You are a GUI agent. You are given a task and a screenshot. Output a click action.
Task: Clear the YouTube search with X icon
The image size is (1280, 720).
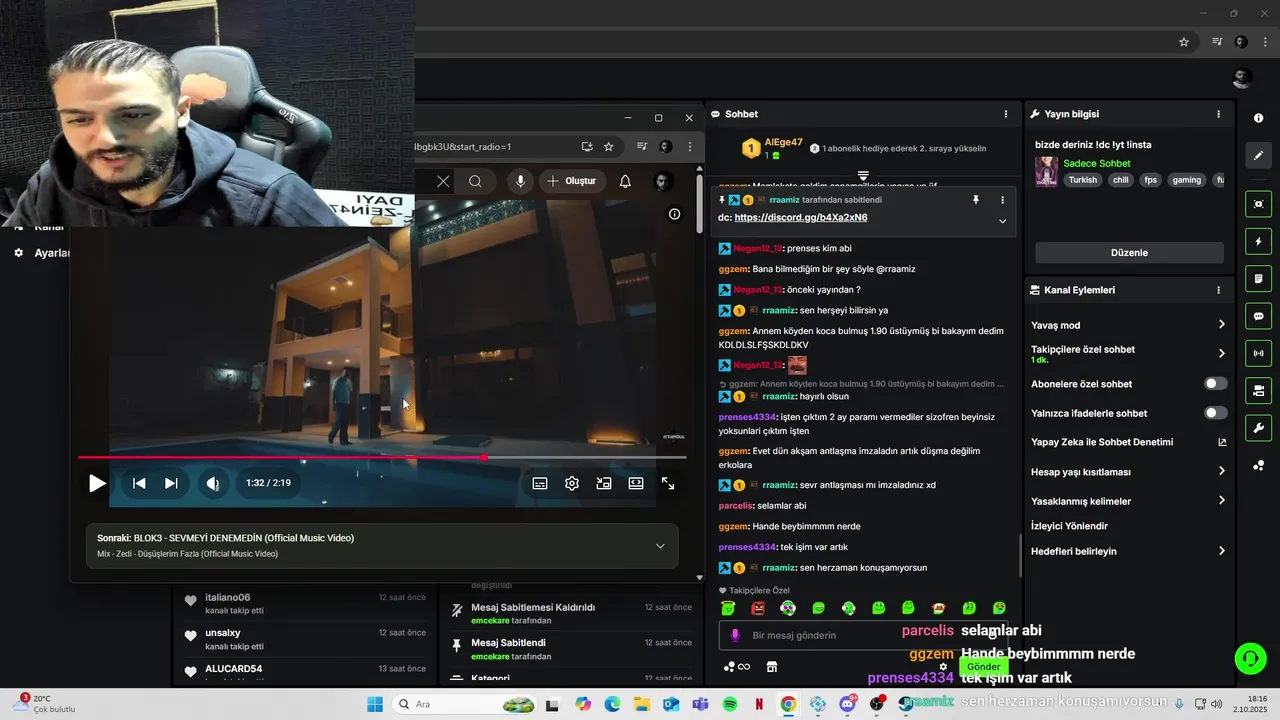(x=443, y=181)
